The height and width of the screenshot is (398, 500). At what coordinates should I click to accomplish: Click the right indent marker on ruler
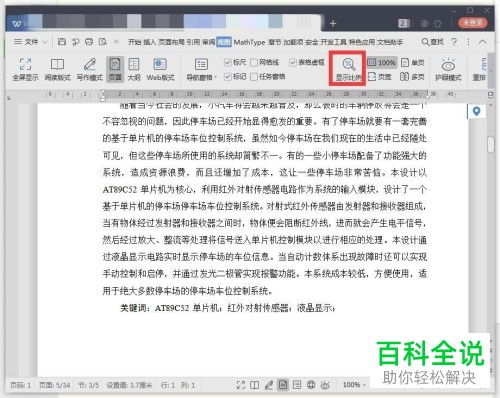pos(427,96)
